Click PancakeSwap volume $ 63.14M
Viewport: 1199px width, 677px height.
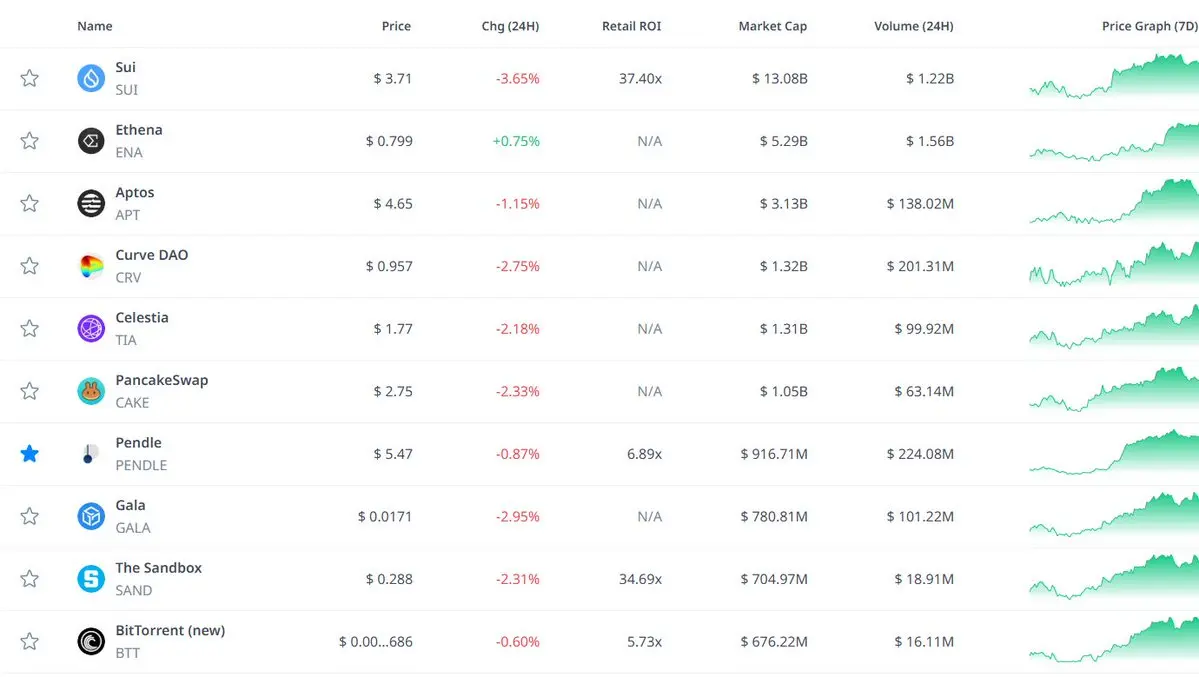(924, 391)
